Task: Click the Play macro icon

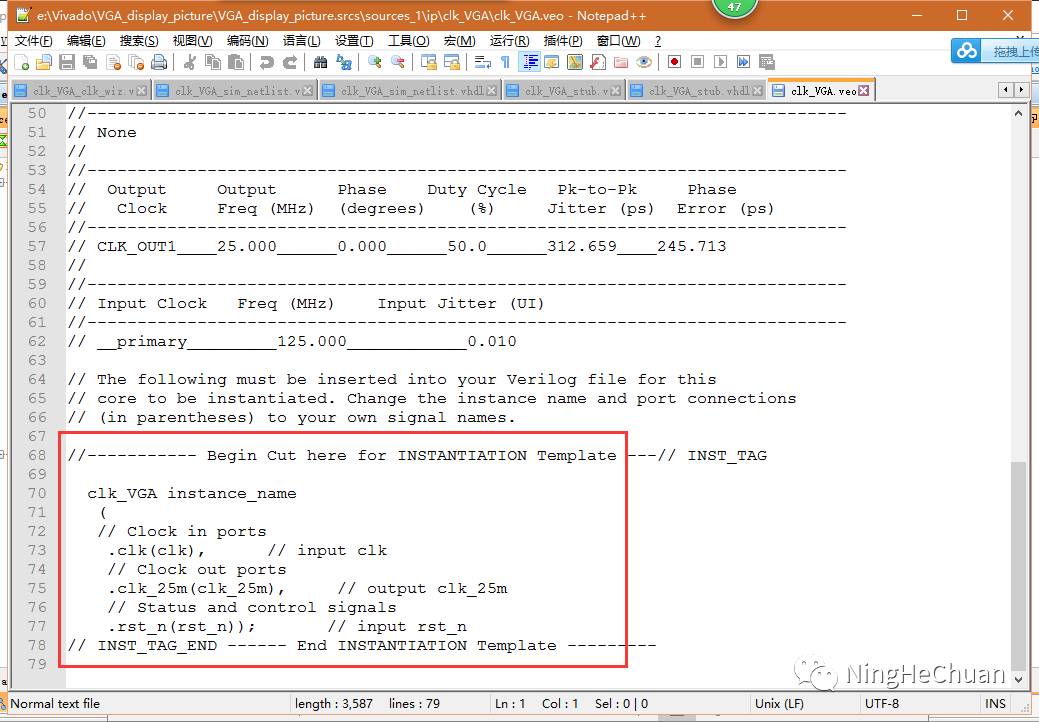Action: pyautogui.click(x=721, y=62)
